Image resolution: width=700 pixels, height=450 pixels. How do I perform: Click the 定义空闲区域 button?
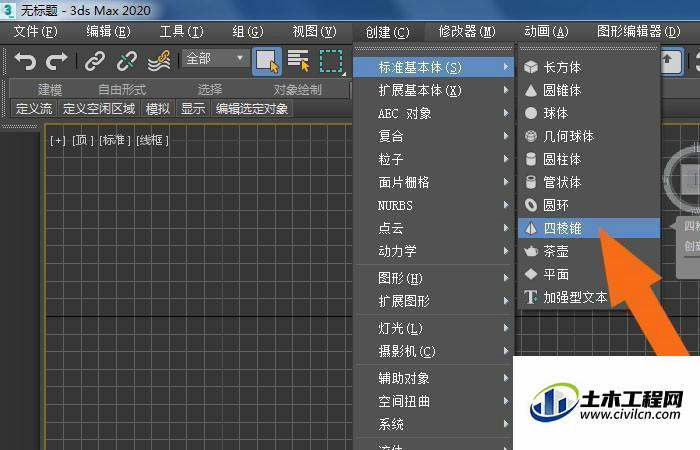(99, 108)
